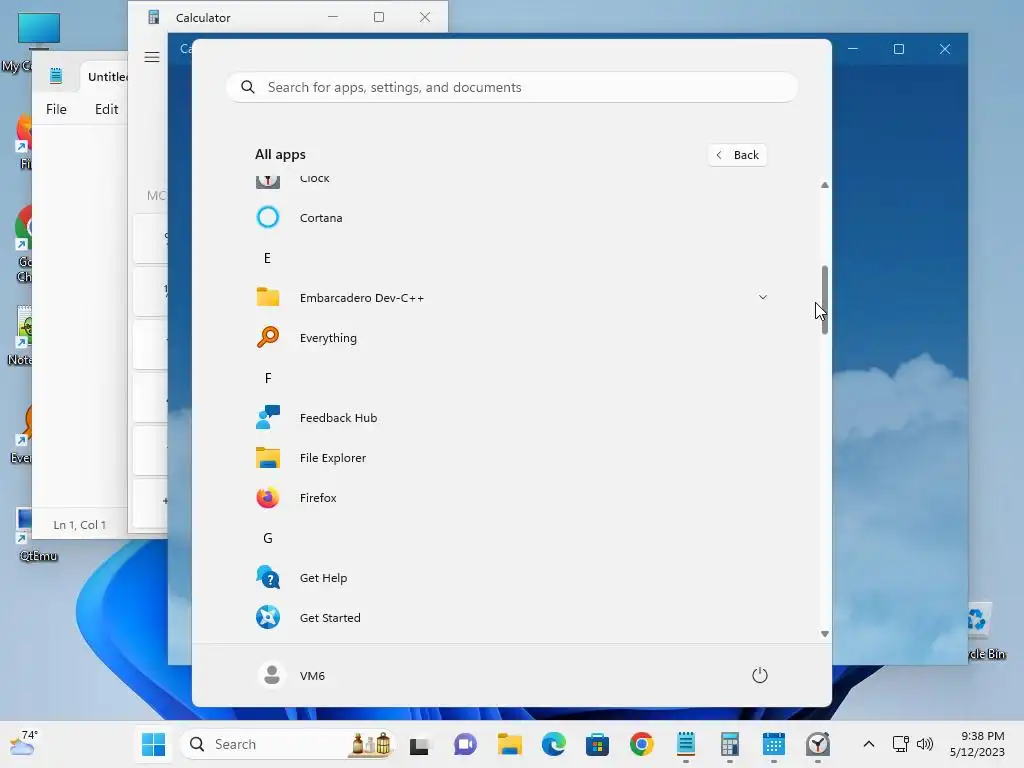The height and width of the screenshot is (768, 1024).
Task: Open Cortana from the apps list
Action: pyautogui.click(x=511, y=217)
